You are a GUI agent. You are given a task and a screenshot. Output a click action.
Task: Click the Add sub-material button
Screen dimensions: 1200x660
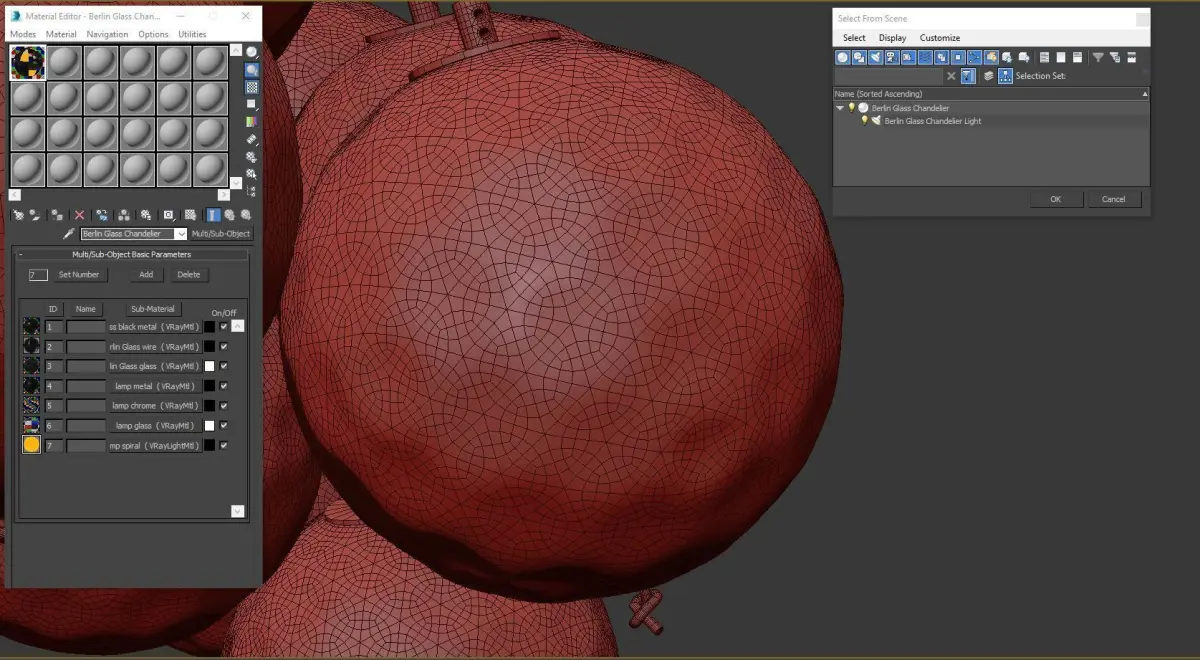[x=146, y=274]
